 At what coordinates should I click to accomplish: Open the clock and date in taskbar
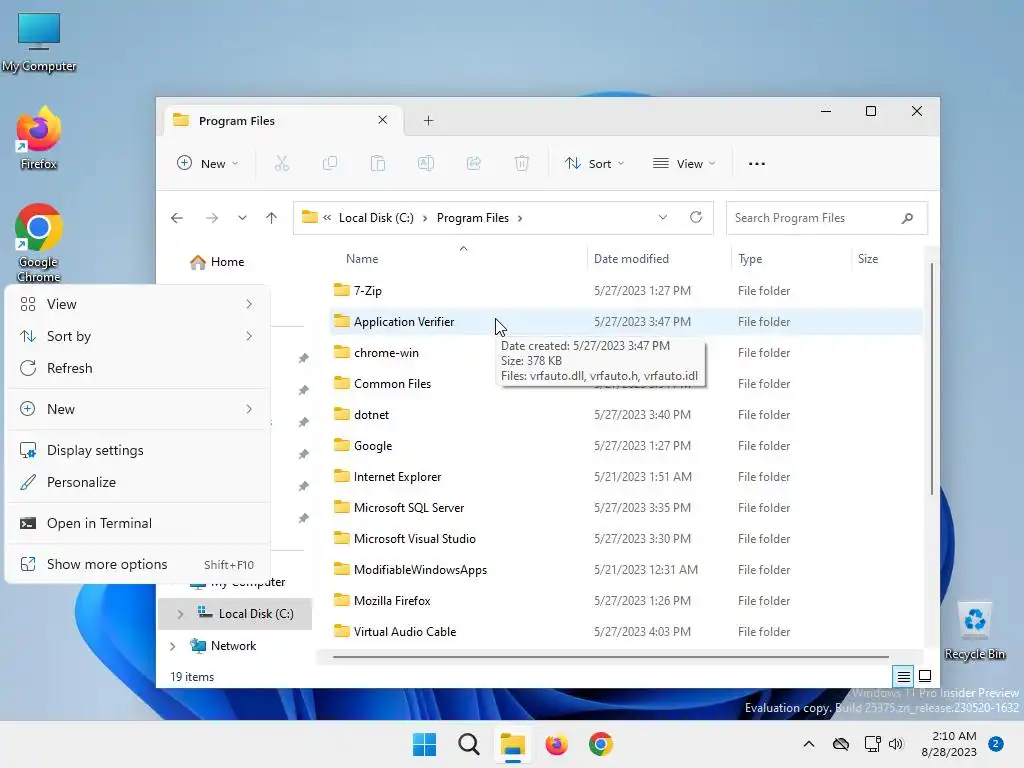click(x=949, y=744)
